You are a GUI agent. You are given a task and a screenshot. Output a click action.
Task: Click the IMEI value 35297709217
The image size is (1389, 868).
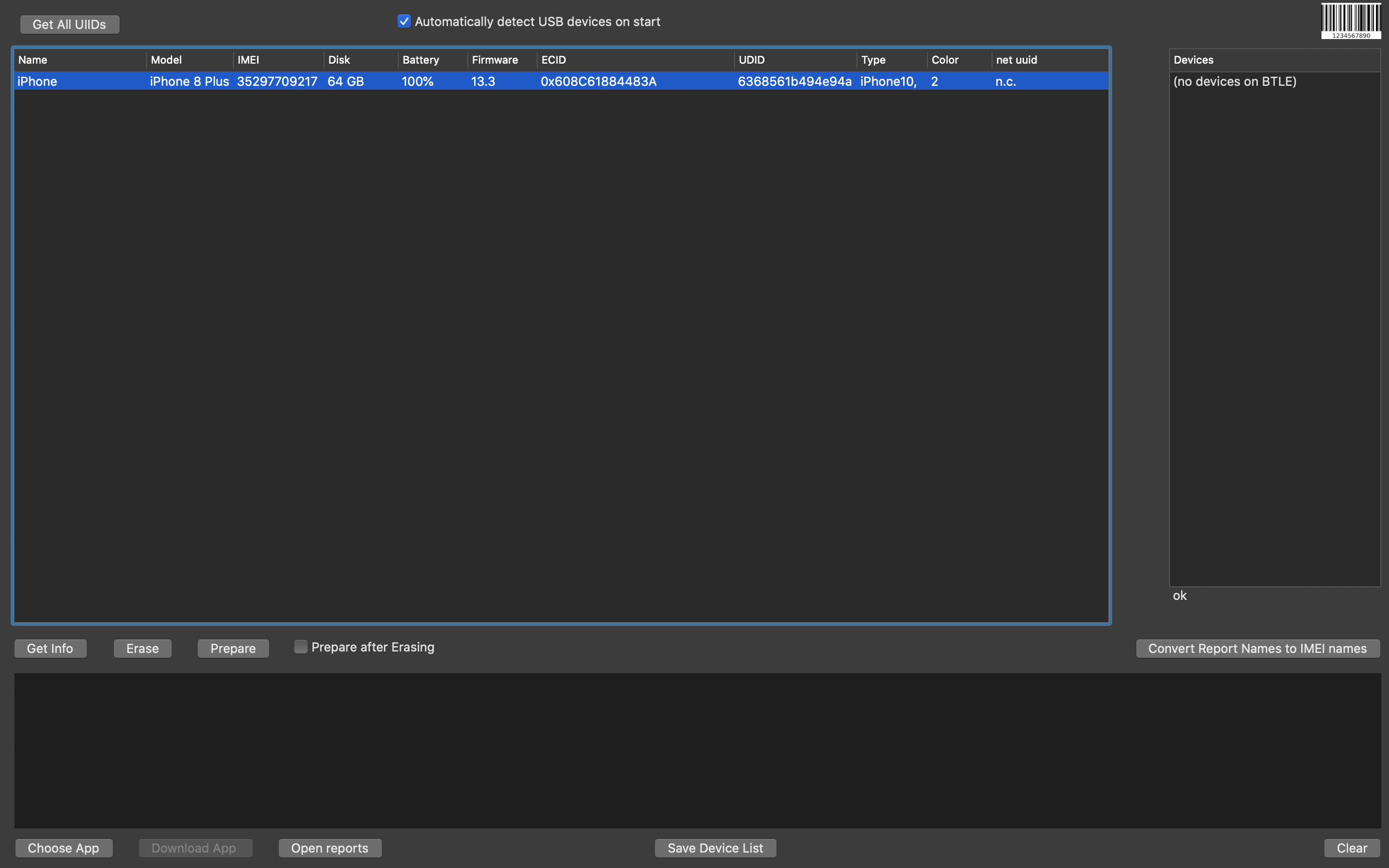[277, 81]
